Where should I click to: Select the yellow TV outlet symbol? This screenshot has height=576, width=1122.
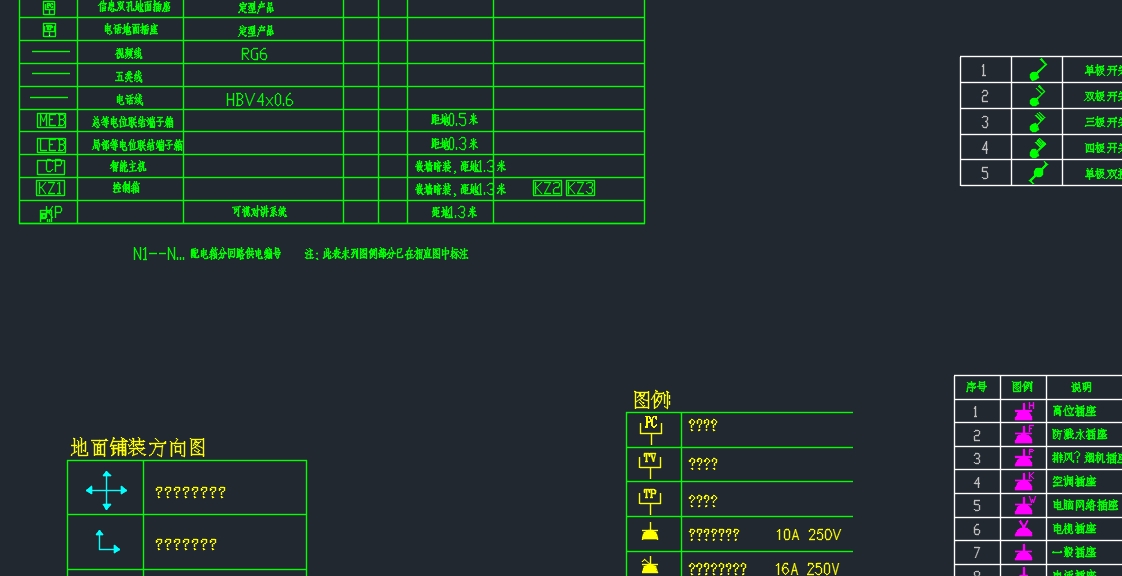coord(650,465)
